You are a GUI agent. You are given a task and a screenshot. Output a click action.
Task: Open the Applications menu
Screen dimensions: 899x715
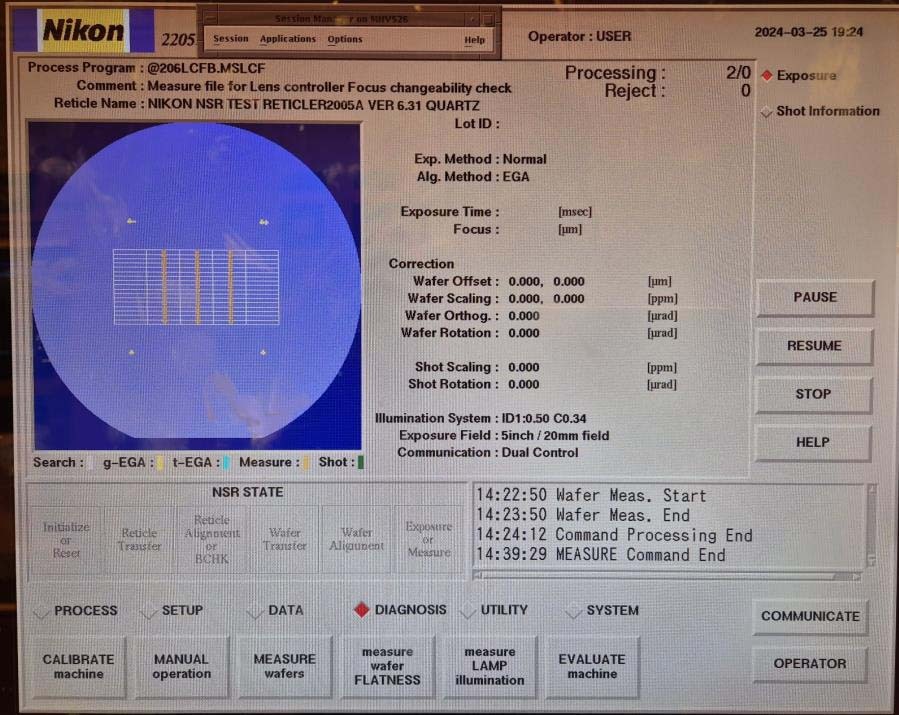tap(288, 39)
